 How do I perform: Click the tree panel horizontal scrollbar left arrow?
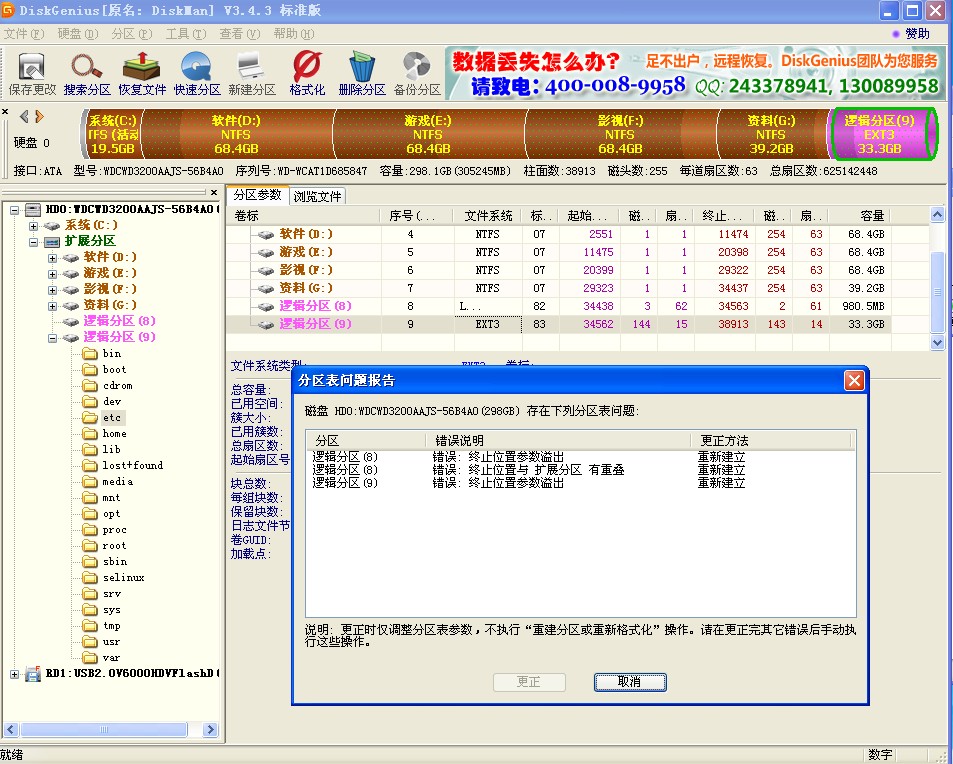tap(10, 729)
